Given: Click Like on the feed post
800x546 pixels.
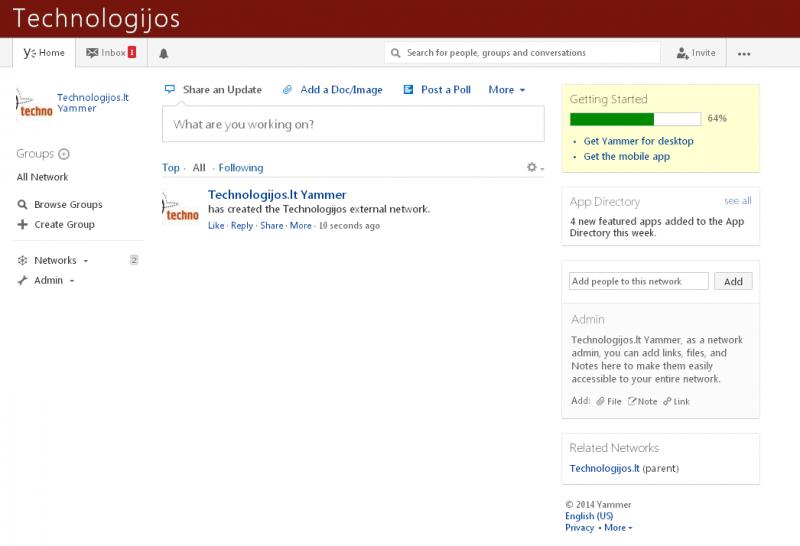Looking at the screenshot, I should (x=216, y=225).
